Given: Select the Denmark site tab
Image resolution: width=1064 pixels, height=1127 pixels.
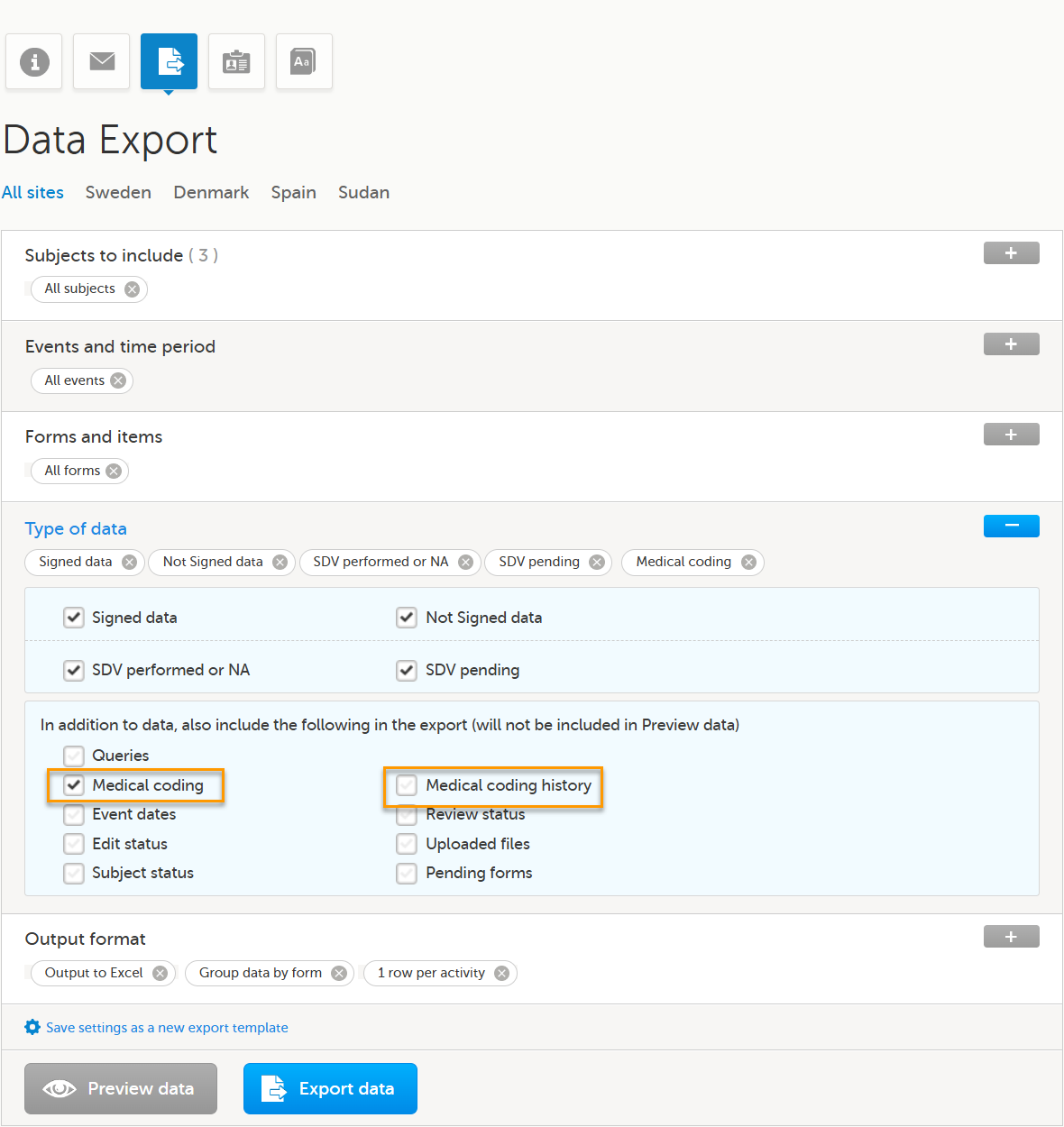Looking at the screenshot, I should point(211,193).
